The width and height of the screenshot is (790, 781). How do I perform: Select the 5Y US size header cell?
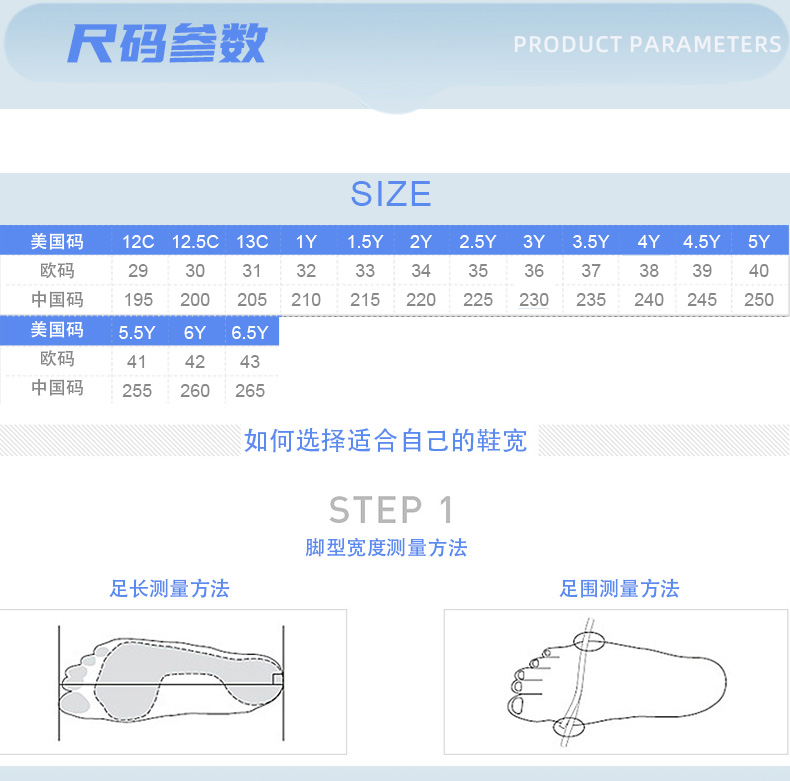759,242
